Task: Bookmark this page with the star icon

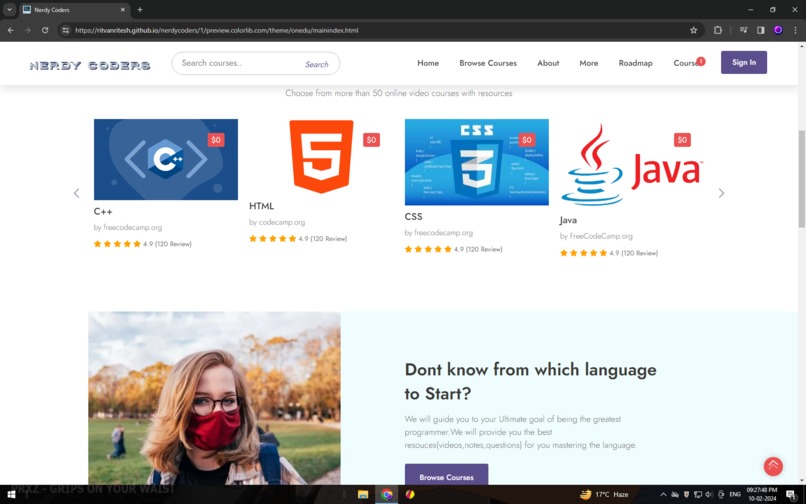Action: point(693,30)
